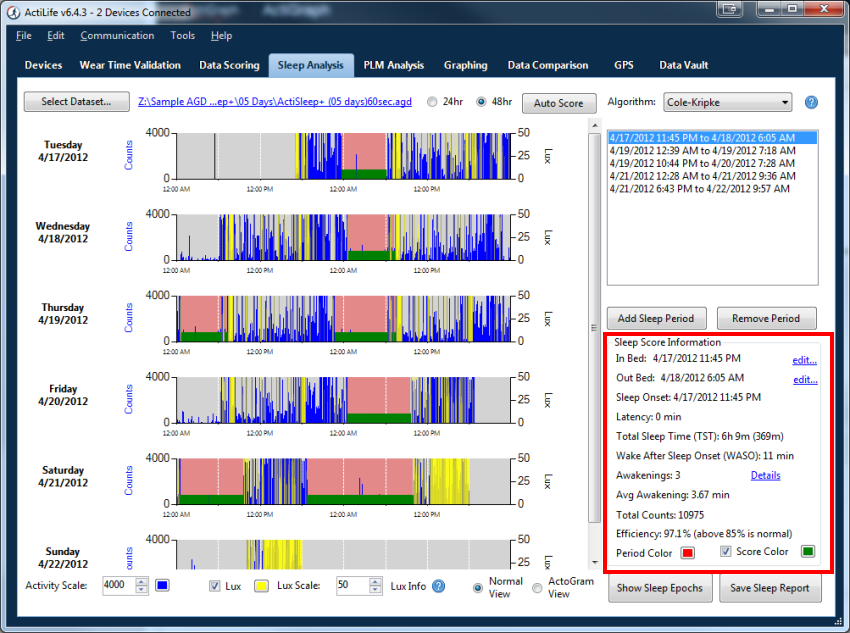Click the Lux Info help icon
This screenshot has width=850, height=633.
(438, 586)
